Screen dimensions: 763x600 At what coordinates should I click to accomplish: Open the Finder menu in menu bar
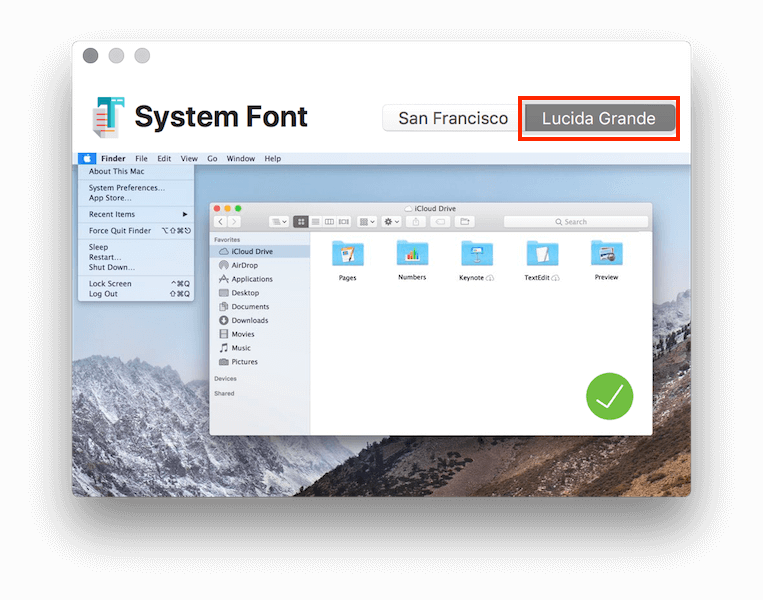point(113,159)
